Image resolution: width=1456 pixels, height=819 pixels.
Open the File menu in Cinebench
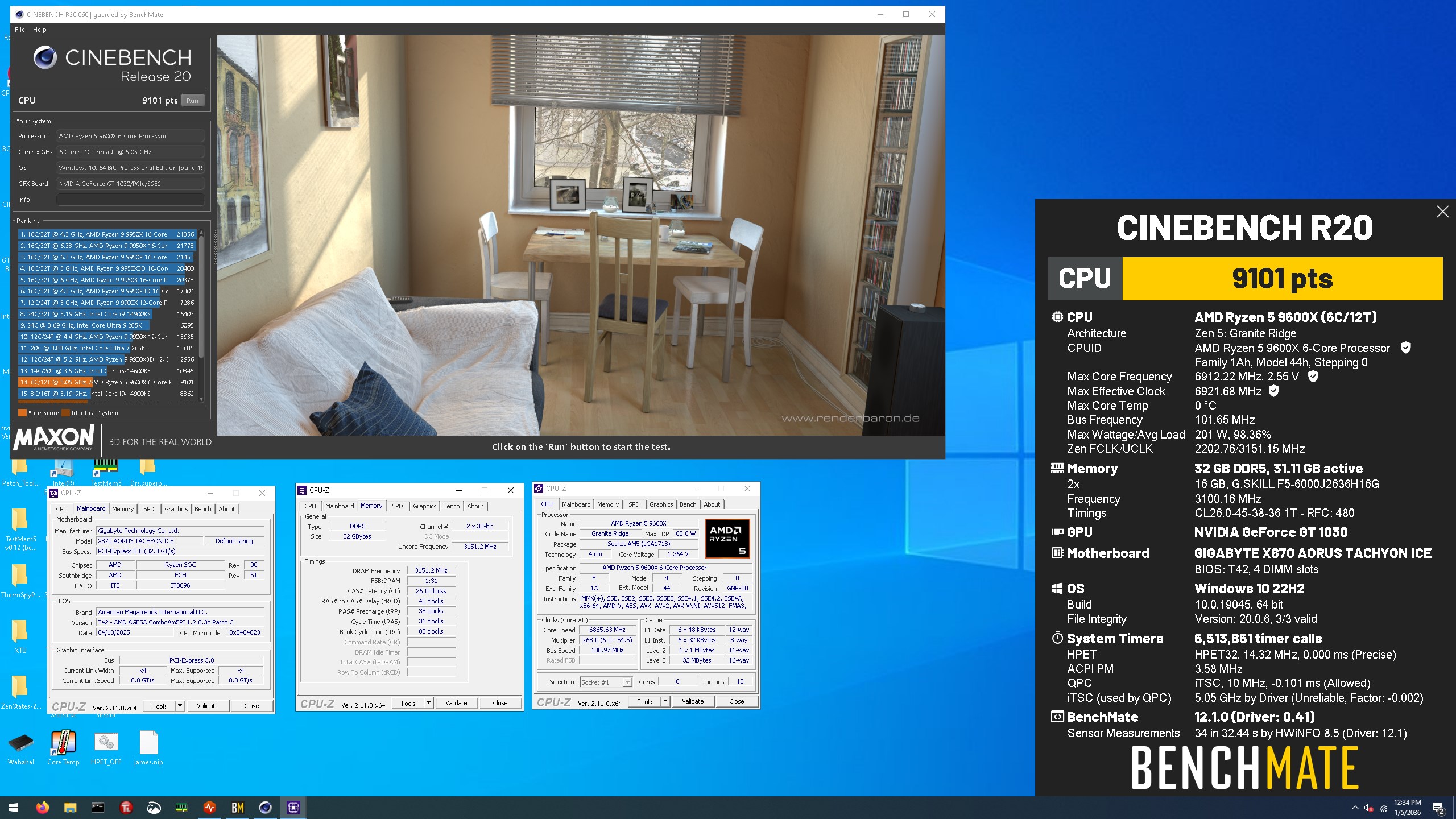(19, 30)
